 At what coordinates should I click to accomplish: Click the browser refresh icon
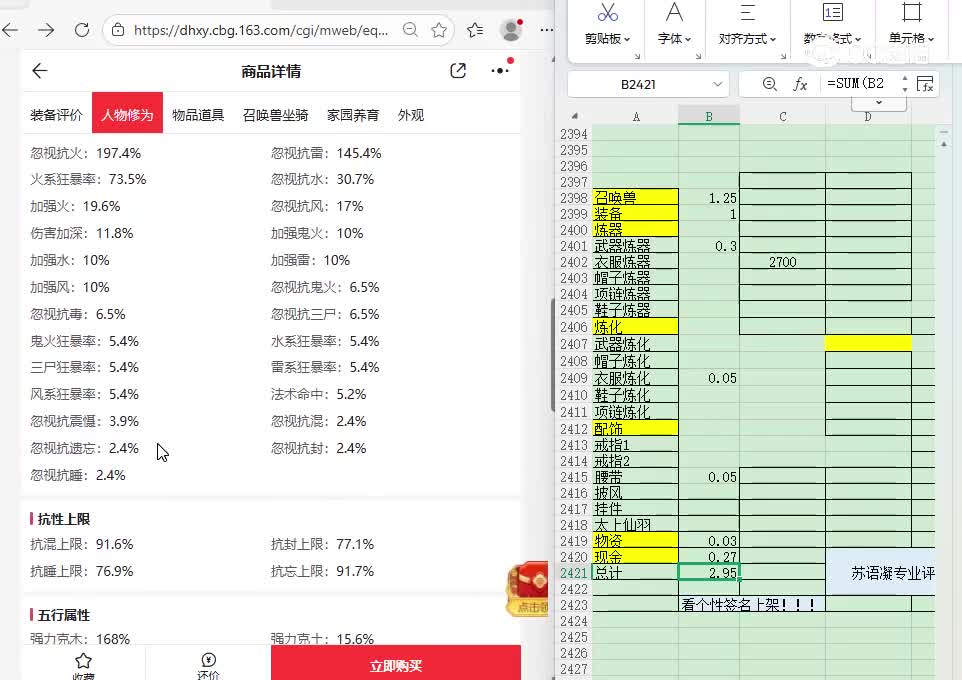point(81,30)
